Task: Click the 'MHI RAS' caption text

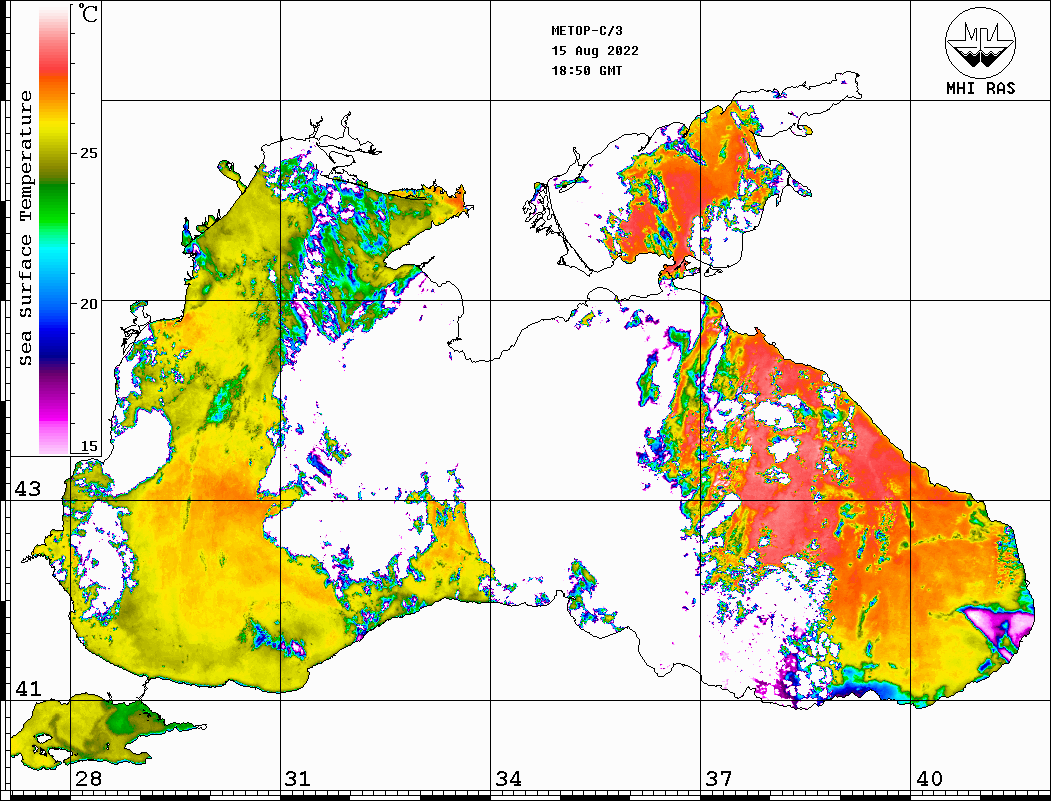Action: click(980, 88)
